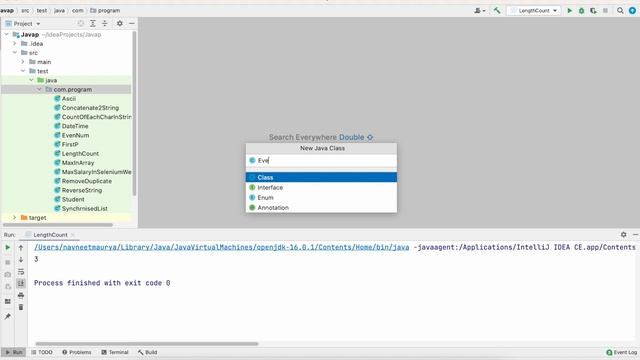
Task: Click the Project panel horizontal scrollbar
Action: [x=58, y=225]
